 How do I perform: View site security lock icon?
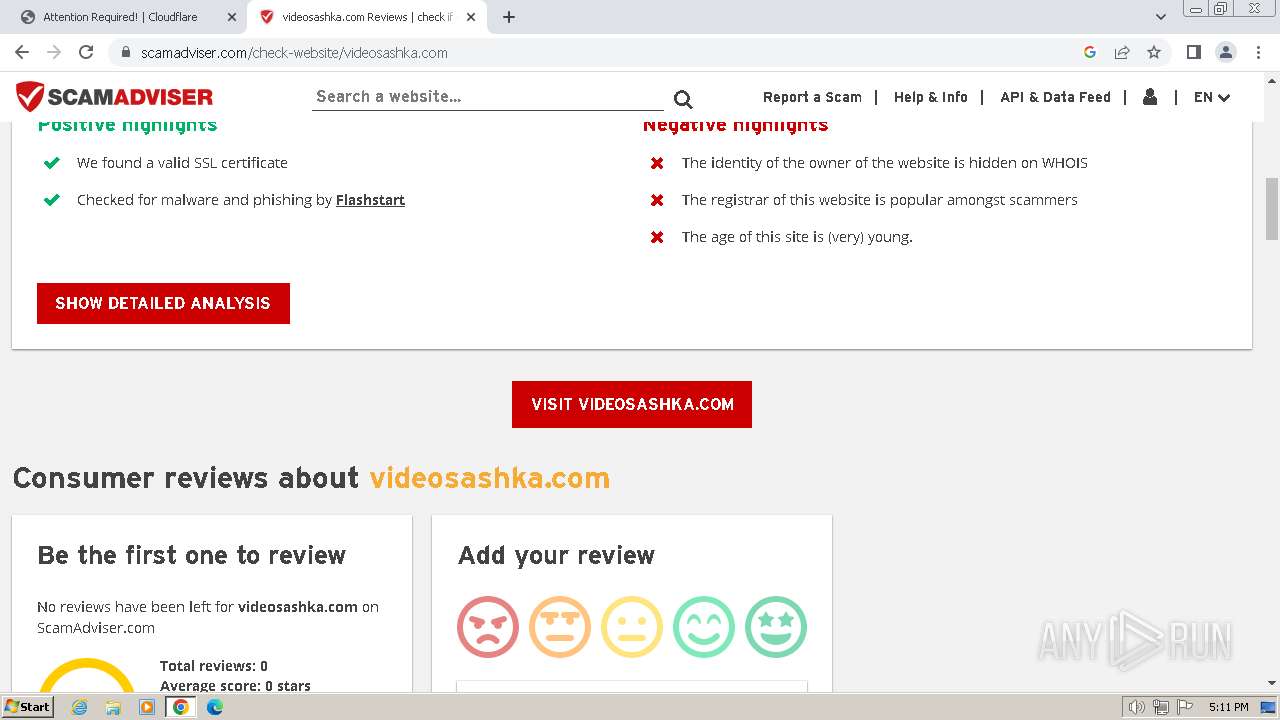pyautogui.click(x=126, y=52)
